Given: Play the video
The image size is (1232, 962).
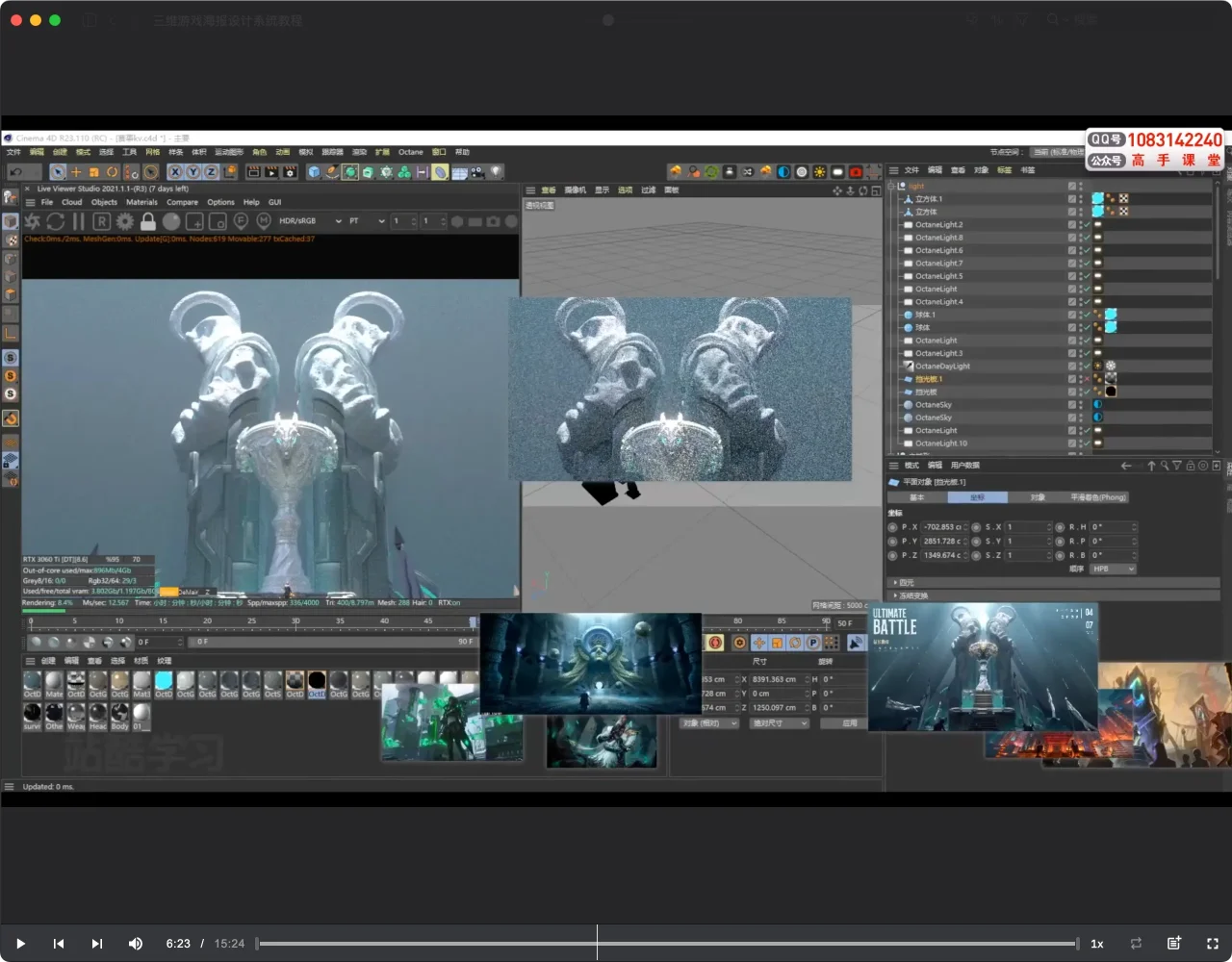Looking at the screenshot, I should [x=20, y=944].
